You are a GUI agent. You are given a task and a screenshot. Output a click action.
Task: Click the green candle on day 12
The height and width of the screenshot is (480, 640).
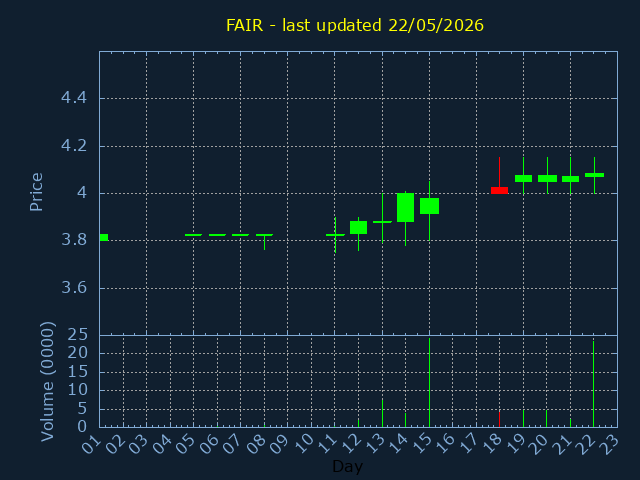point(358,227)
